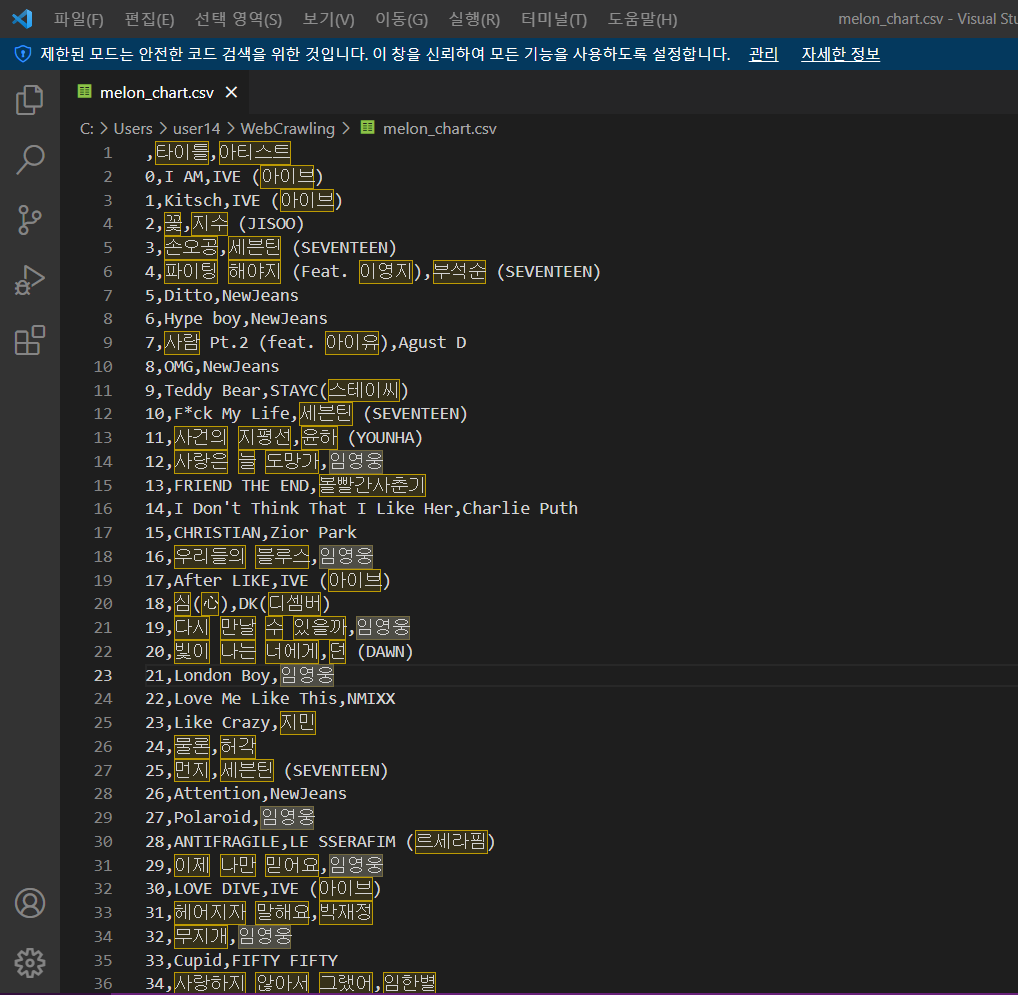
Task: Click the restricted mode shield icon
Action: coord(23,54)
